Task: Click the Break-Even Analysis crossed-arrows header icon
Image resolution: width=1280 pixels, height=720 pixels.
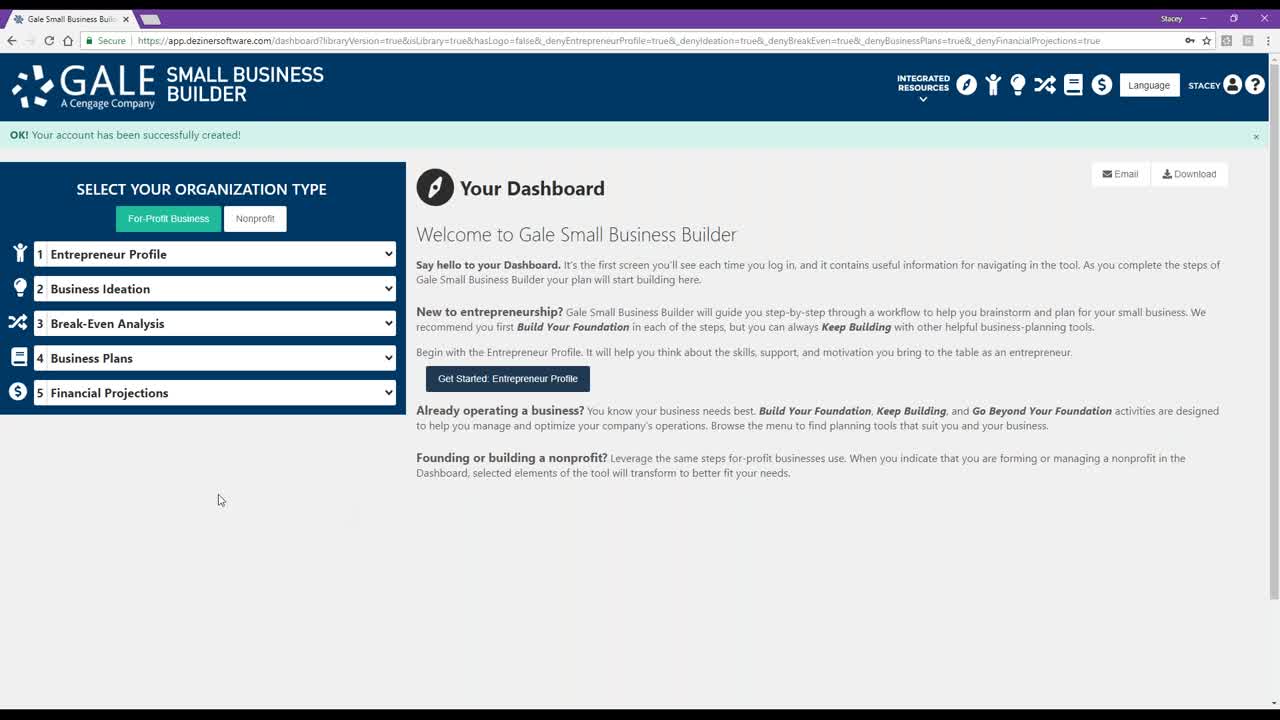Action: pos(1044,85)
